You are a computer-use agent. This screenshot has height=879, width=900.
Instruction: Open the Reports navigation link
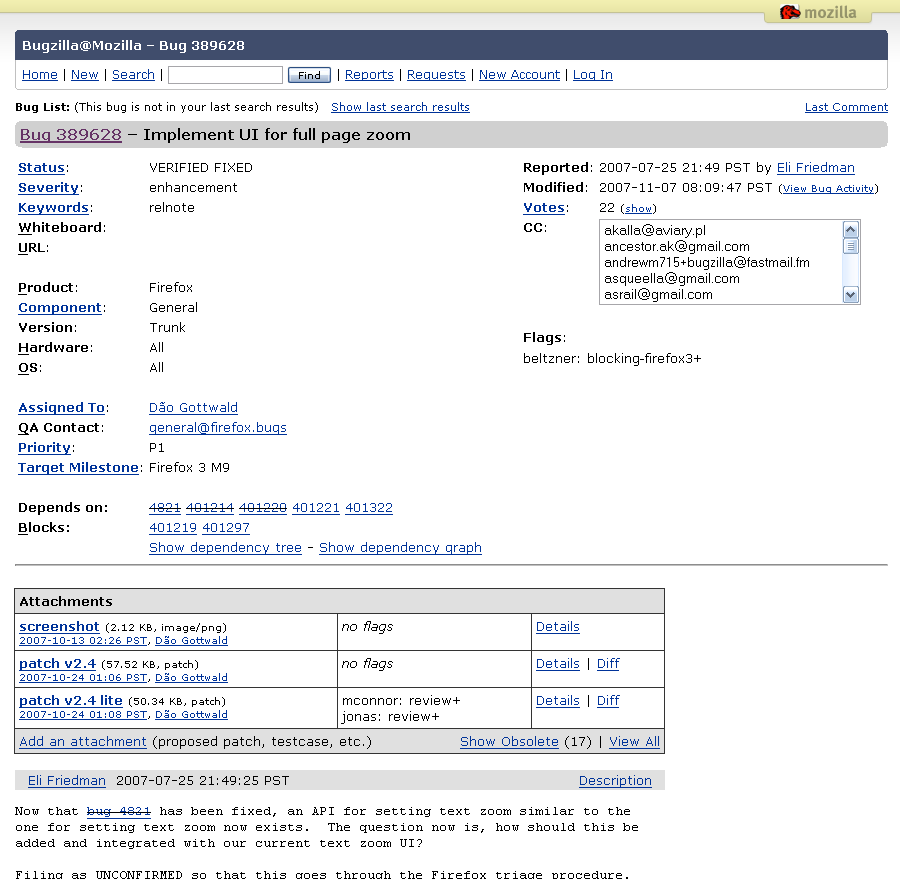(x=369, y=75)
